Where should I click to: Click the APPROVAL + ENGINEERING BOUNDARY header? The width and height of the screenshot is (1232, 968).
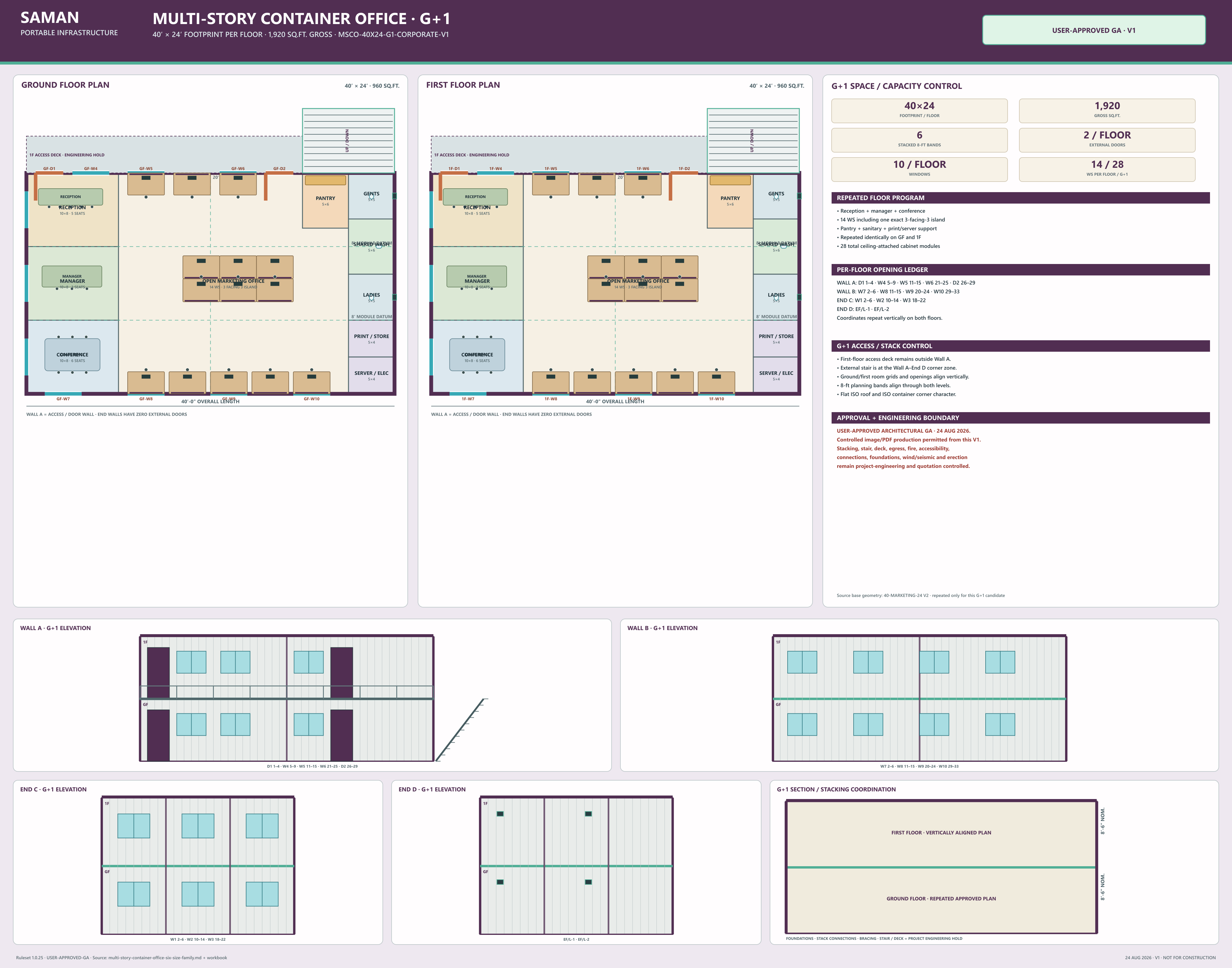1020,418
